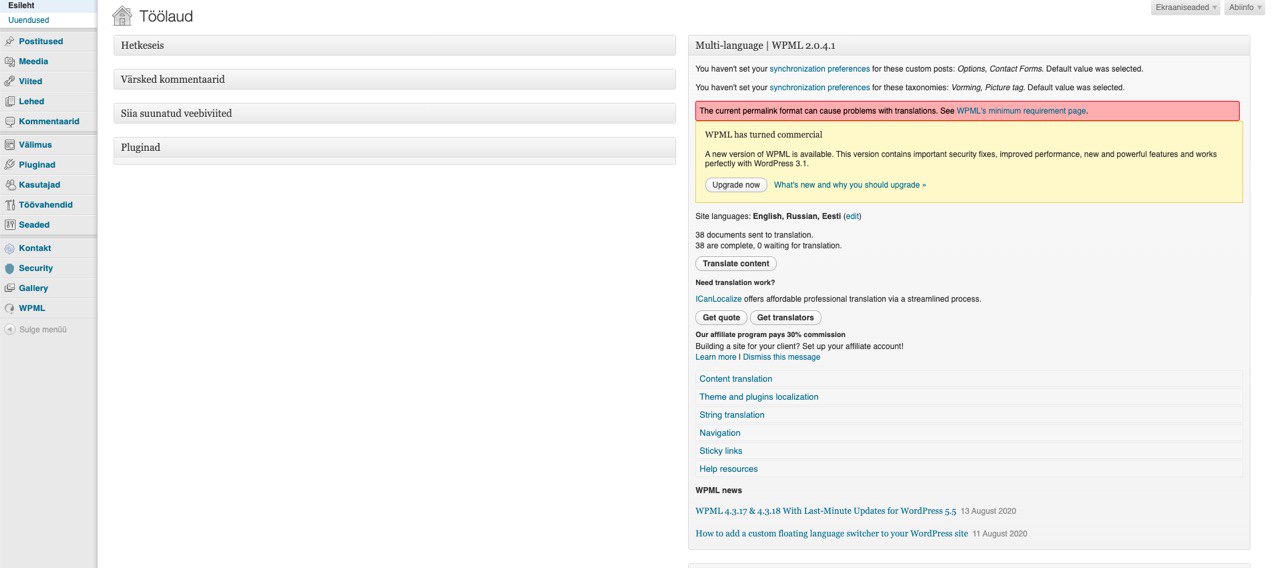
Task: Expand Siia suunatud veebiviited widget
Action: [395, 113]
